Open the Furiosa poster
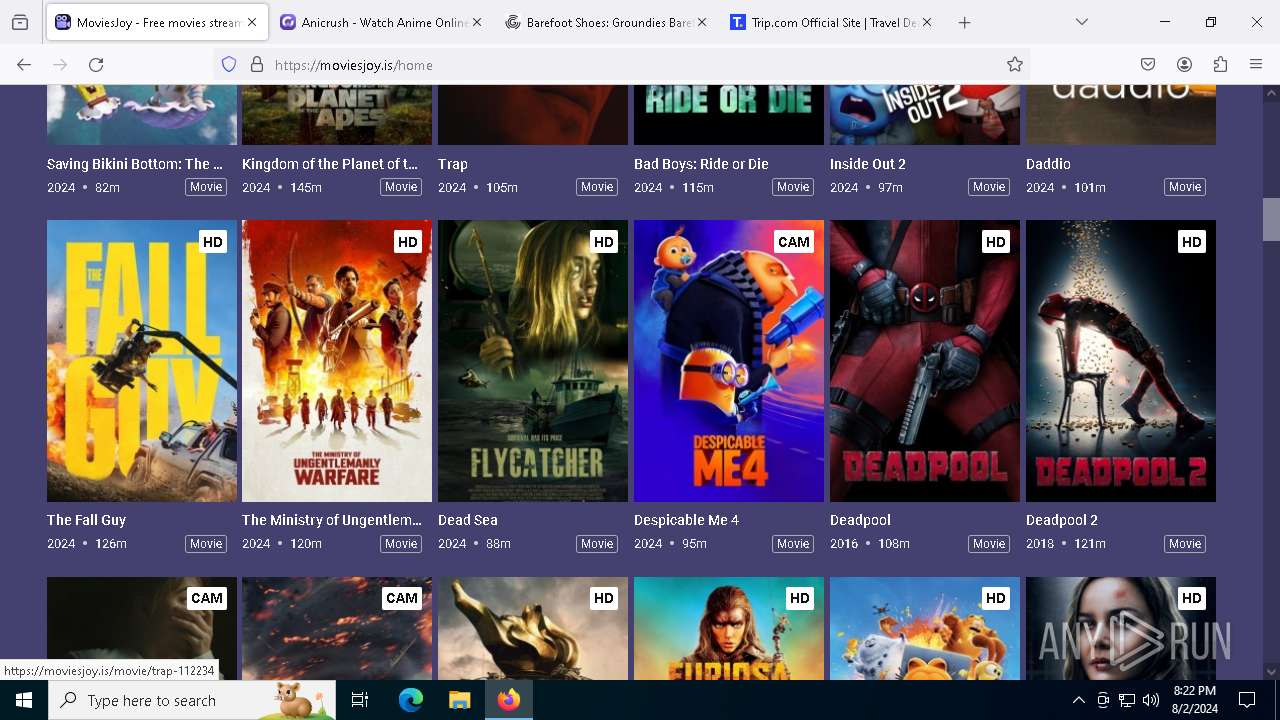This screenshot has height=720, width=1280. pyautogui.click(x=729, y=628)
